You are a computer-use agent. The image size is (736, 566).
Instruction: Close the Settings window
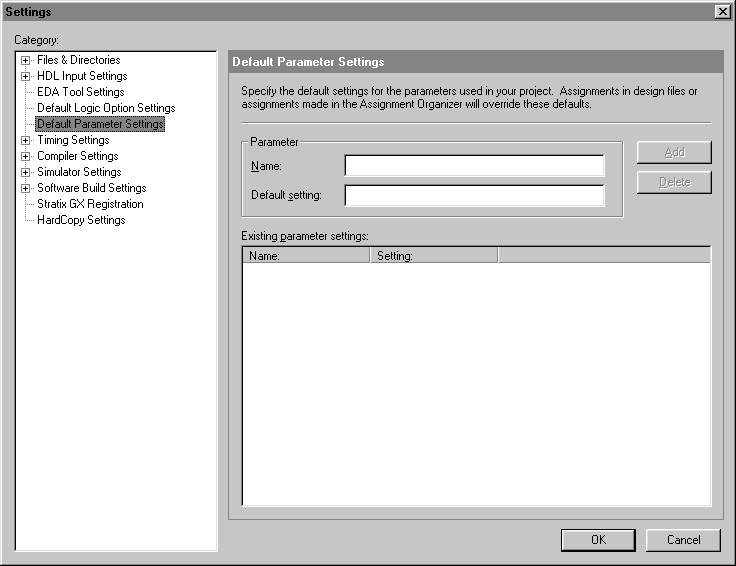[x=722, y=11]
